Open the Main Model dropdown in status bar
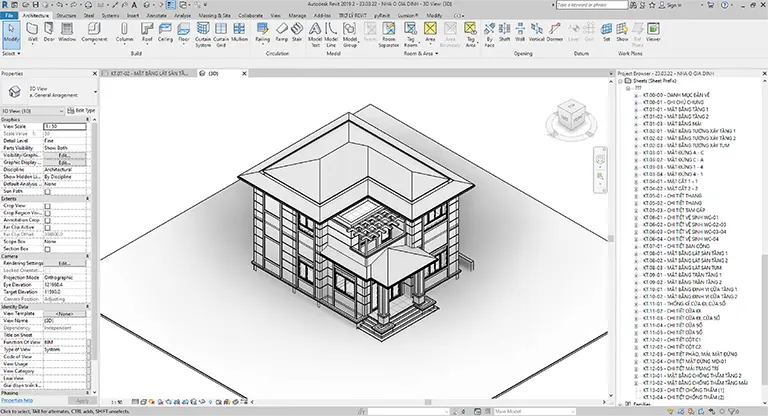768x416 pixels. tap(534, 412)
